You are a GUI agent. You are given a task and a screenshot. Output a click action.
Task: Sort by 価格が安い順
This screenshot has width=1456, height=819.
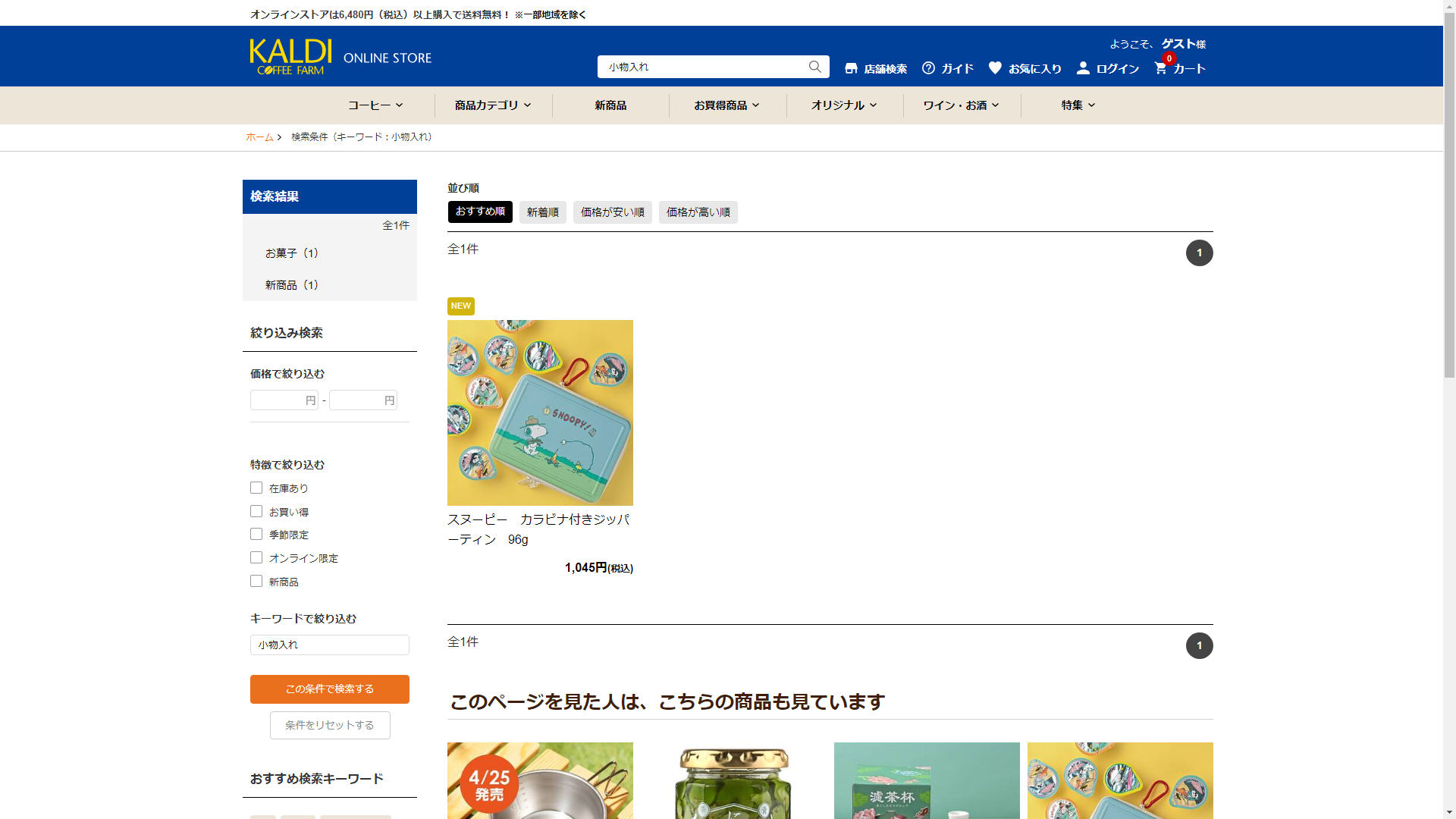612,212
